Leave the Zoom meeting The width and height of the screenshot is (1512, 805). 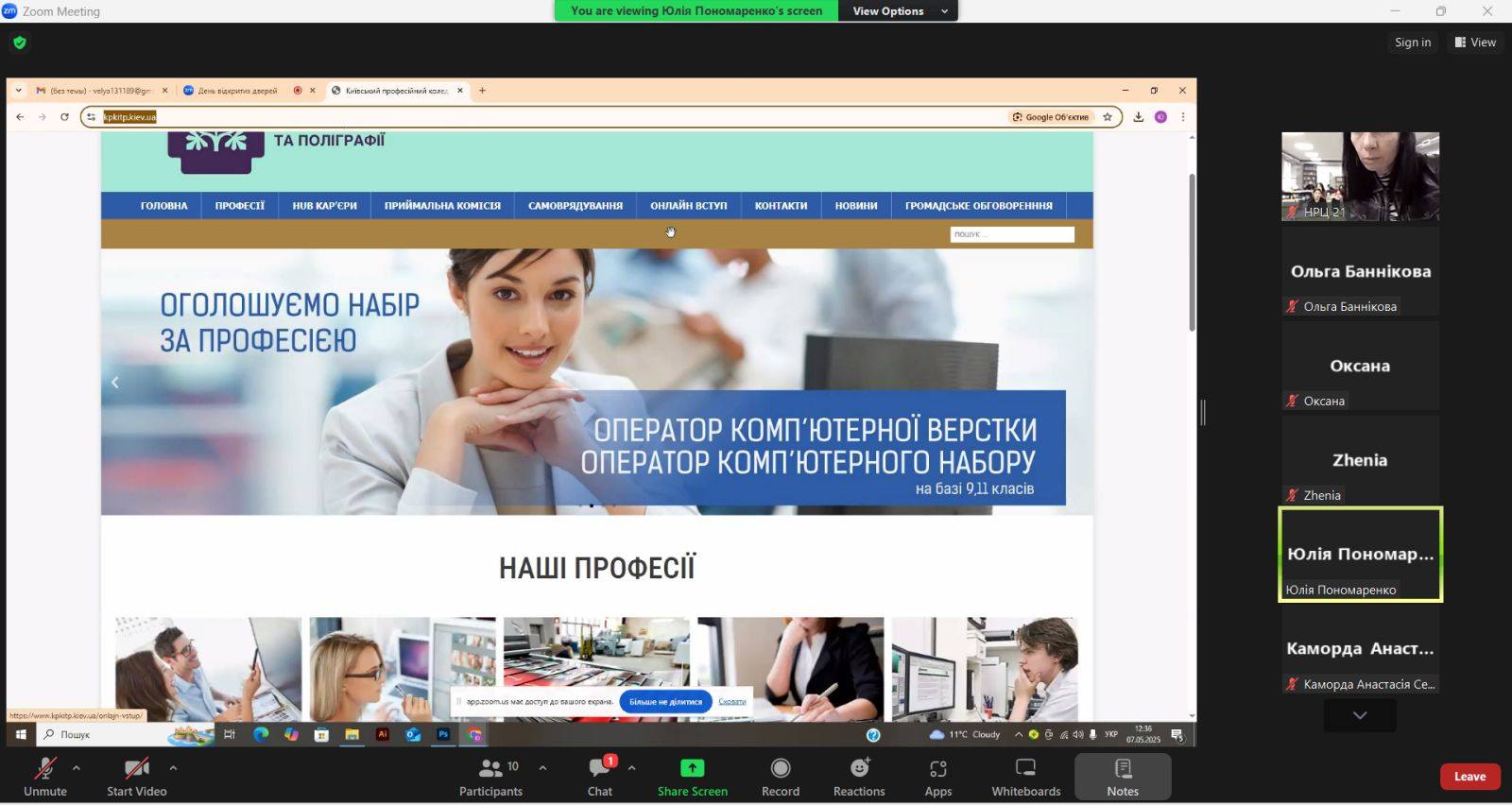pyautogui.click(x=1469, y=777)
